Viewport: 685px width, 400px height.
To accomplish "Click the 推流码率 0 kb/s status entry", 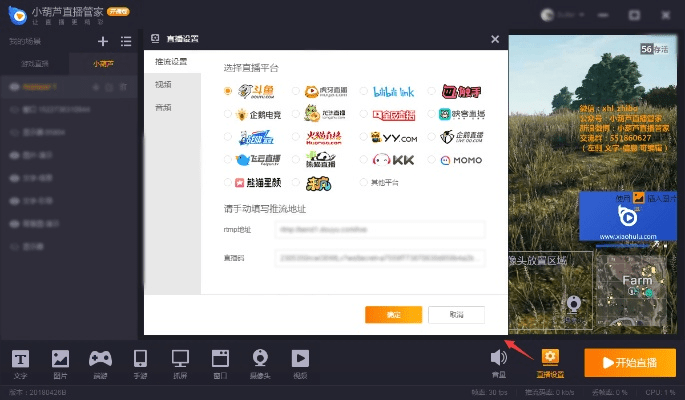I will pos(550,392).
